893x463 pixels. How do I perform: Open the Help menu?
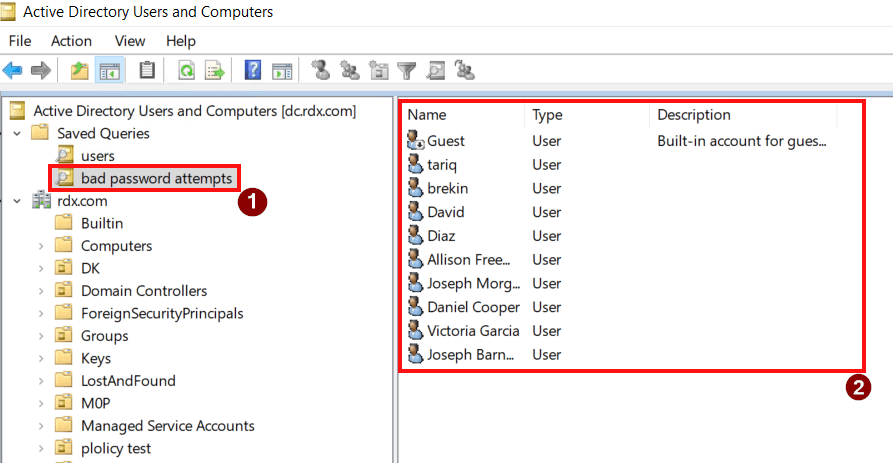pos(181,41)
